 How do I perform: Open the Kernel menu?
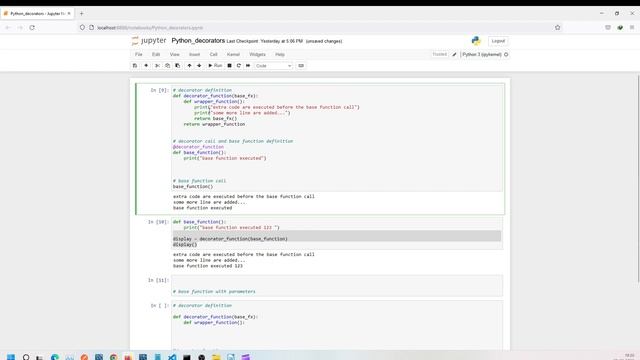tap(233, 54)
